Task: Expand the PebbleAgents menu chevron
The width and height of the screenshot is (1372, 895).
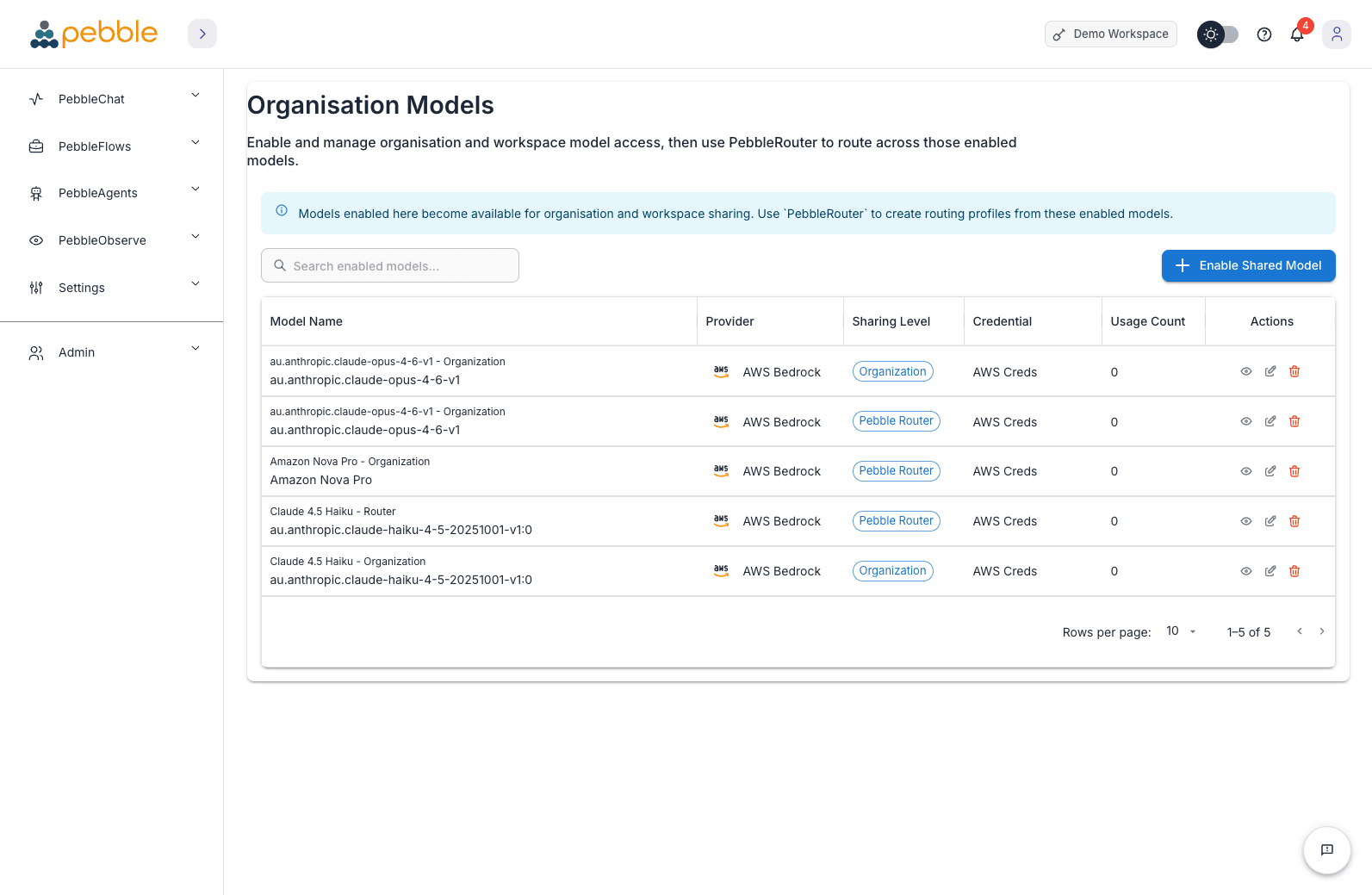Action: [196, 189]
